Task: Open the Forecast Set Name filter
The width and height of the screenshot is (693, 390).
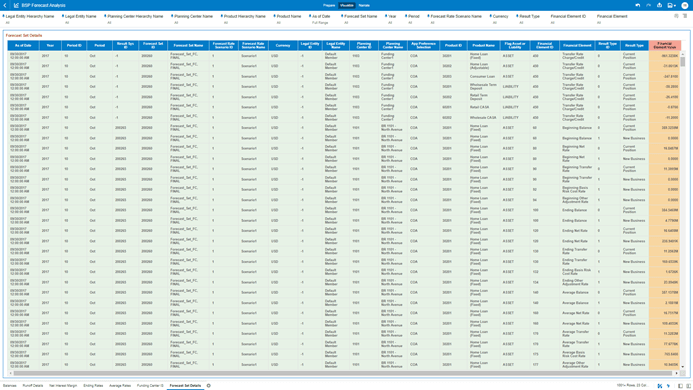Action: coord(359,19)
